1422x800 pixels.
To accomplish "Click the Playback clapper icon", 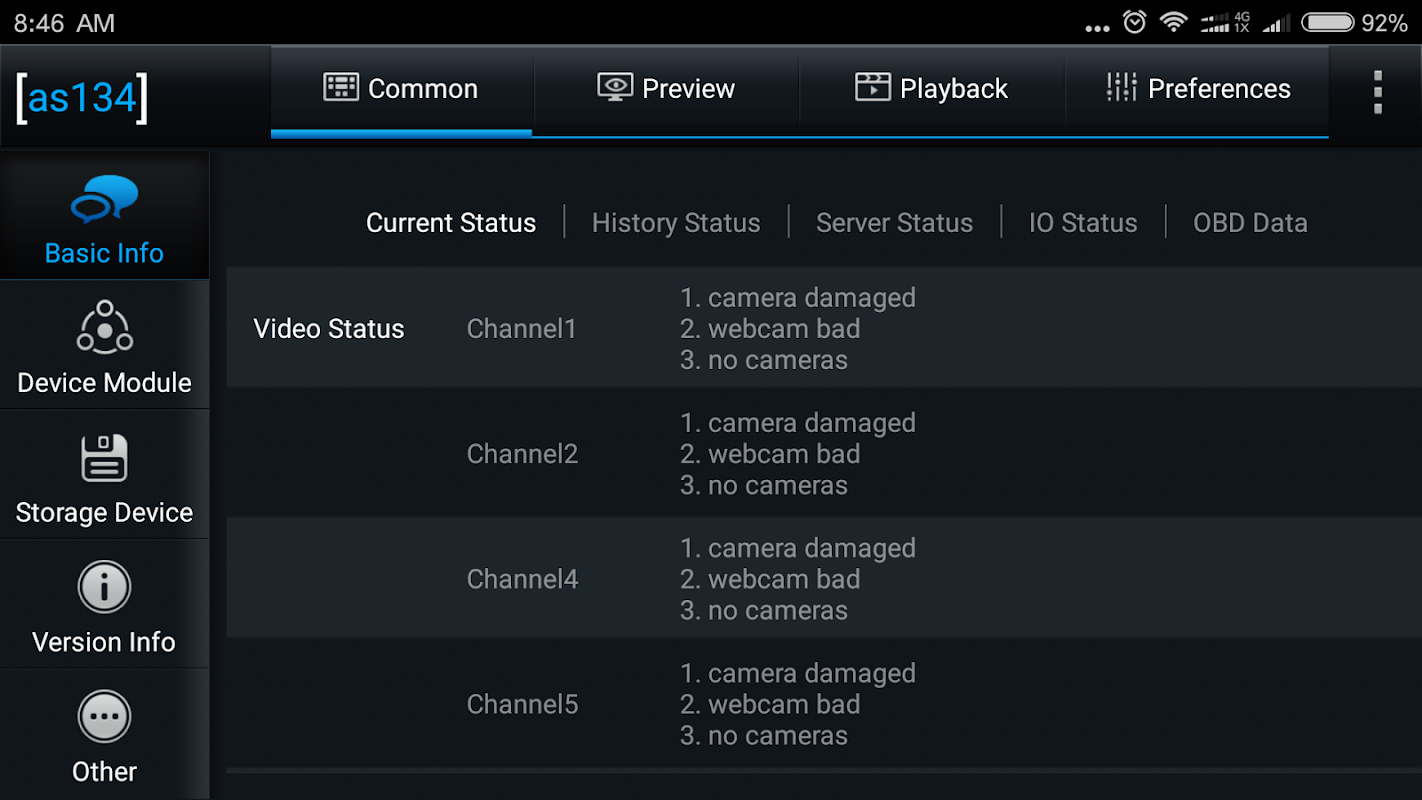I will (872, 87).
